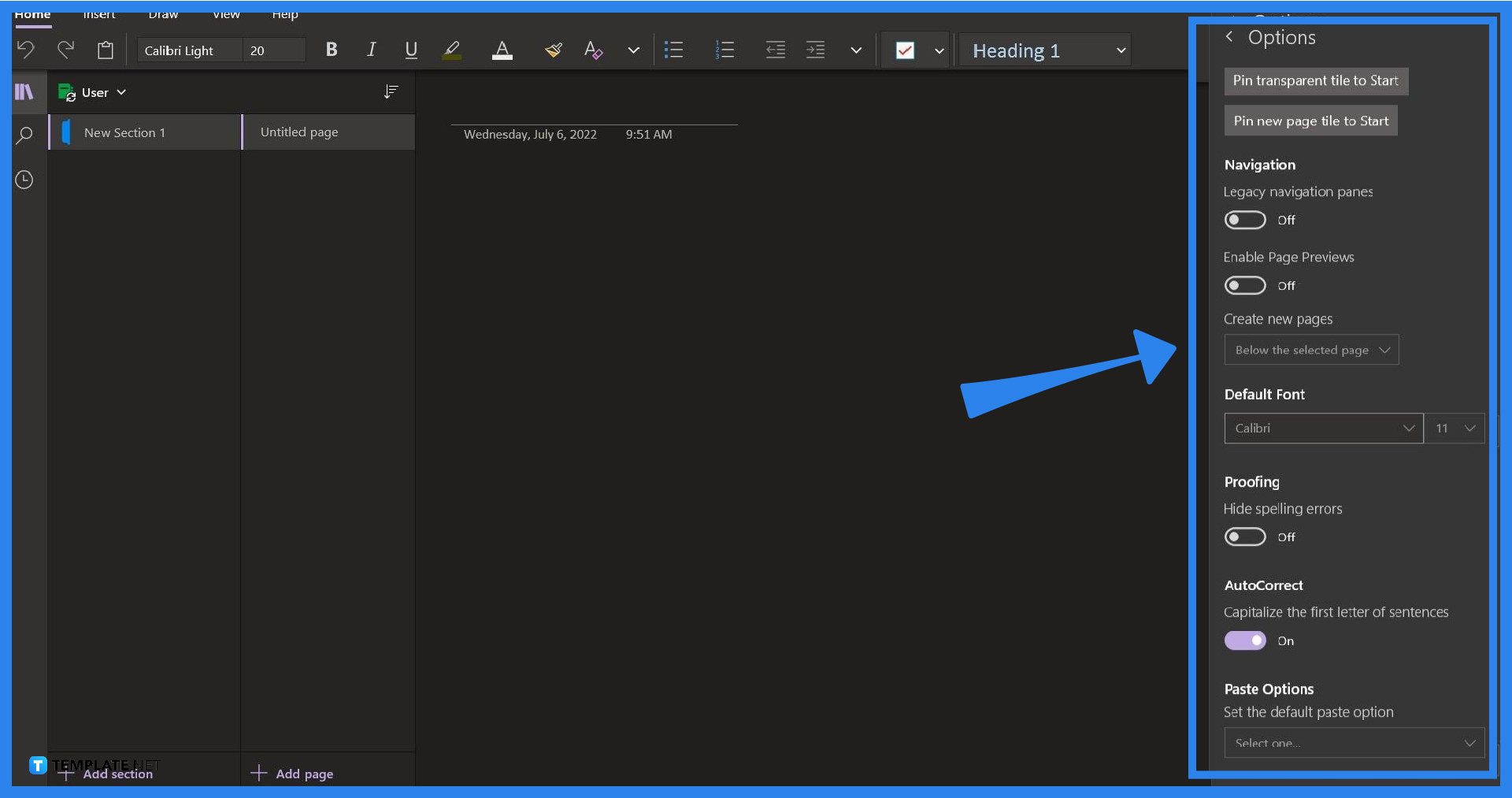This screenshot has height=798, width=1512.
Task: Apply text highlight color
Action: point(451,49)
